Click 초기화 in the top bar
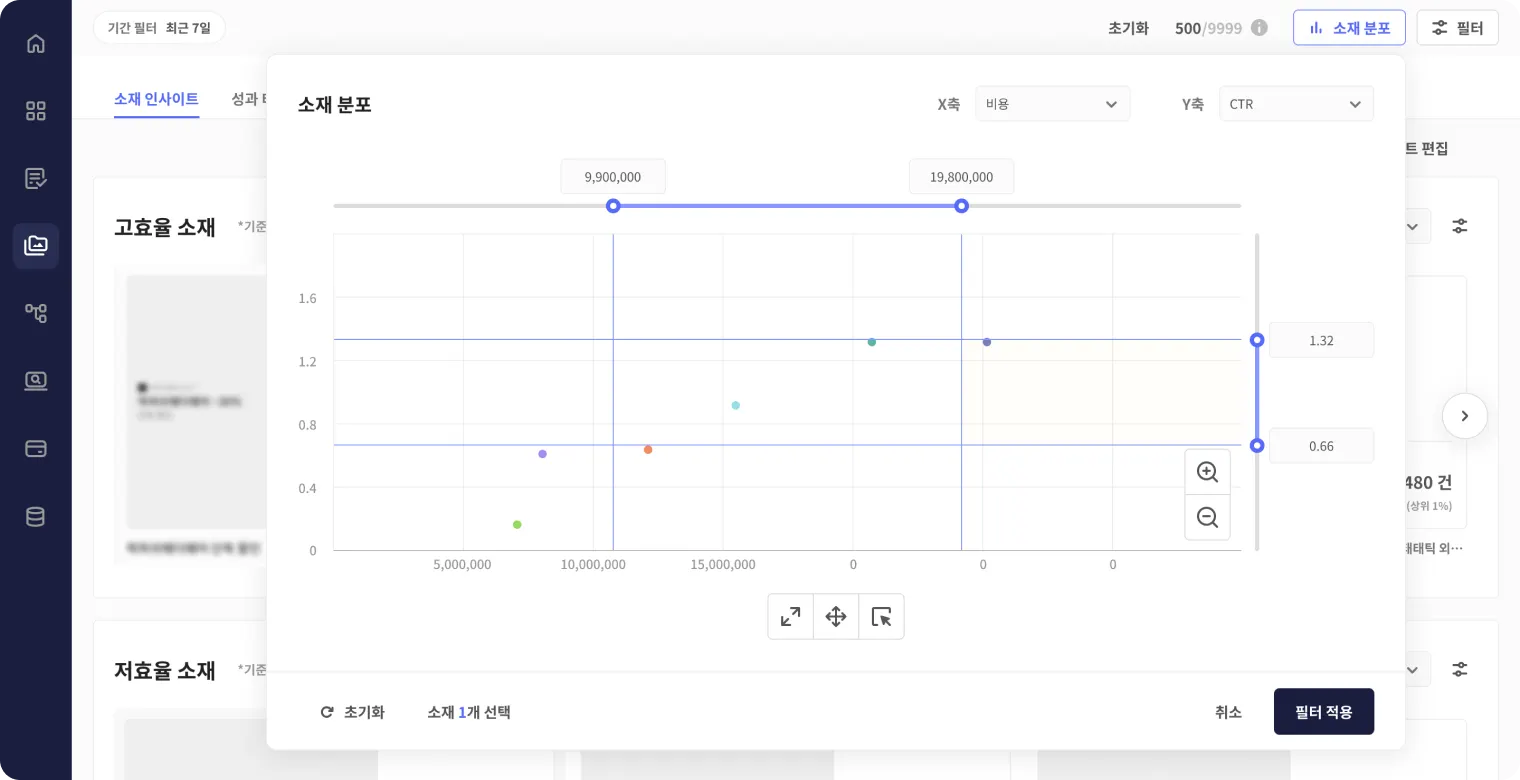The width and height of the screenshot is (1520, 780). coord(1128,28)
